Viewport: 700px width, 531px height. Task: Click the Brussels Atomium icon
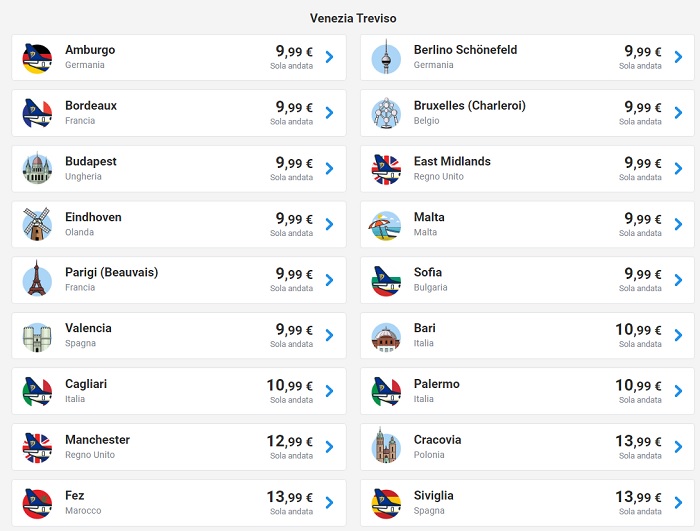386,113
